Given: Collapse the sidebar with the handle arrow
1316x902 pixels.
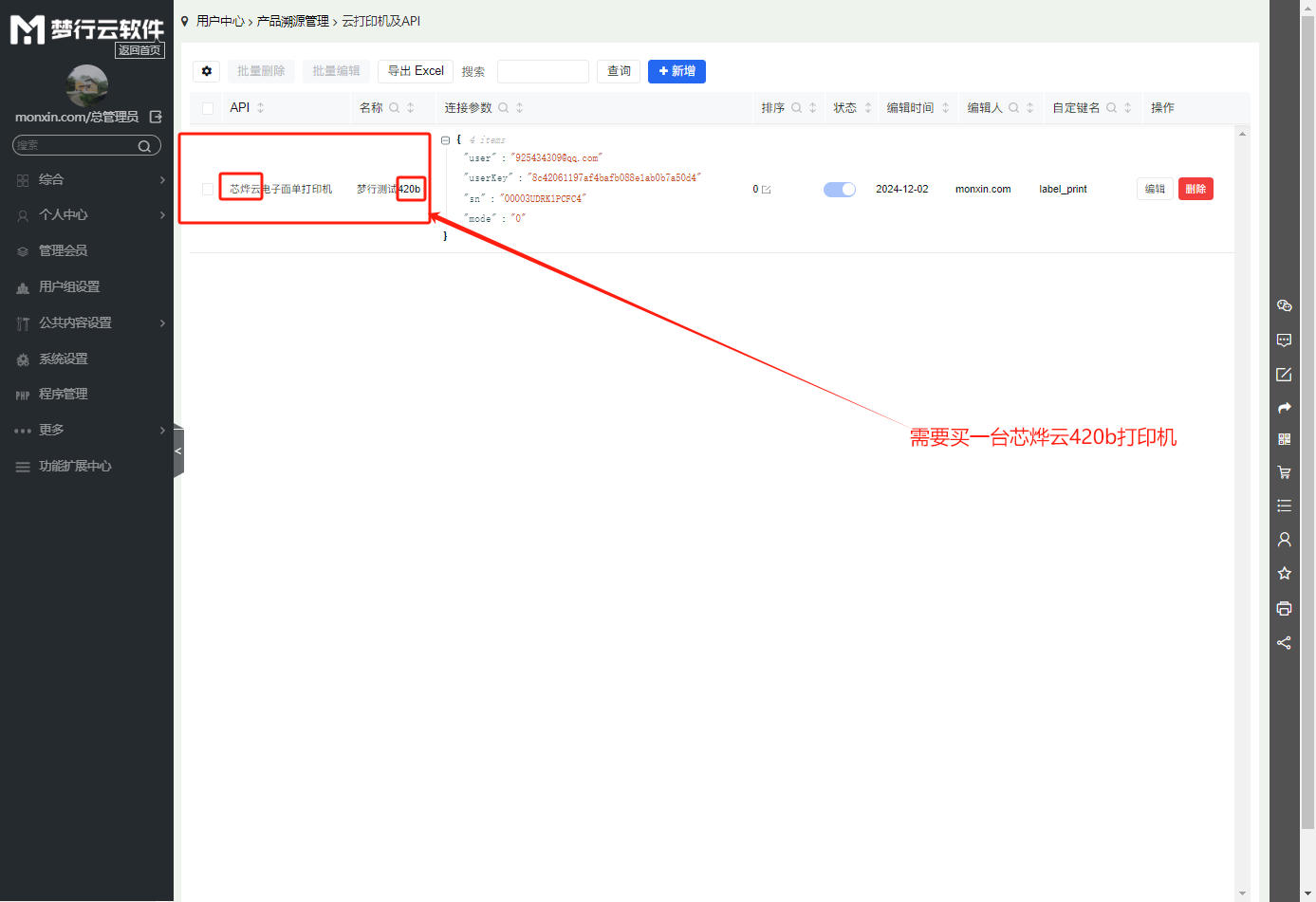Looking at the screenshot, I should (178, 451).
